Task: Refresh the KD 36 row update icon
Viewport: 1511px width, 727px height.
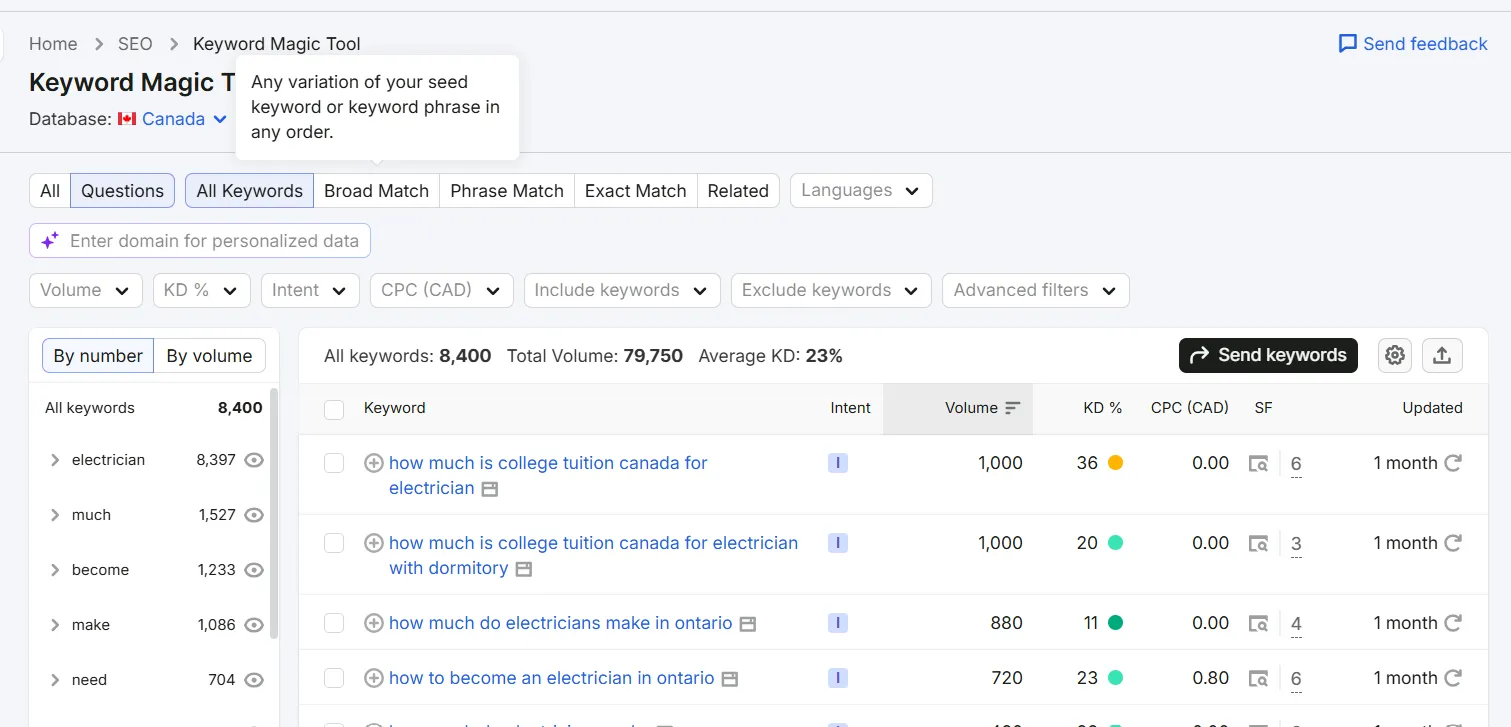Action: [x=1453, y=463]
